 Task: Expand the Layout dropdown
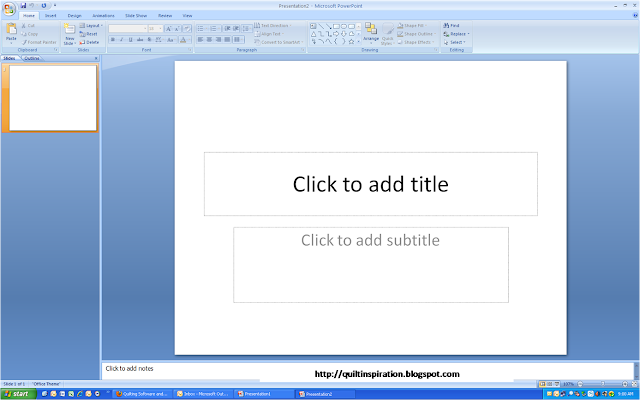(x=91, y=25)
